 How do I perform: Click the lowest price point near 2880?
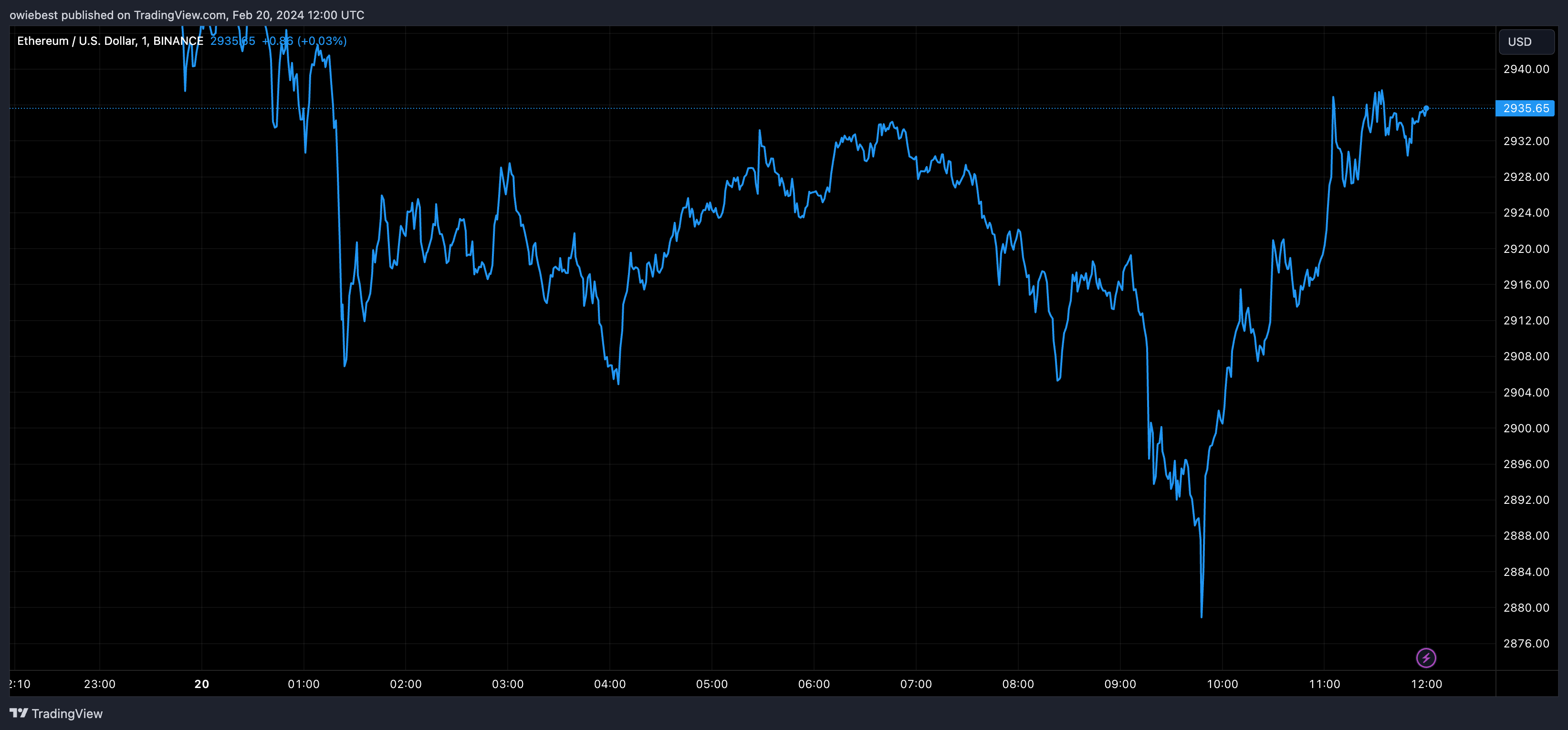1202,616
